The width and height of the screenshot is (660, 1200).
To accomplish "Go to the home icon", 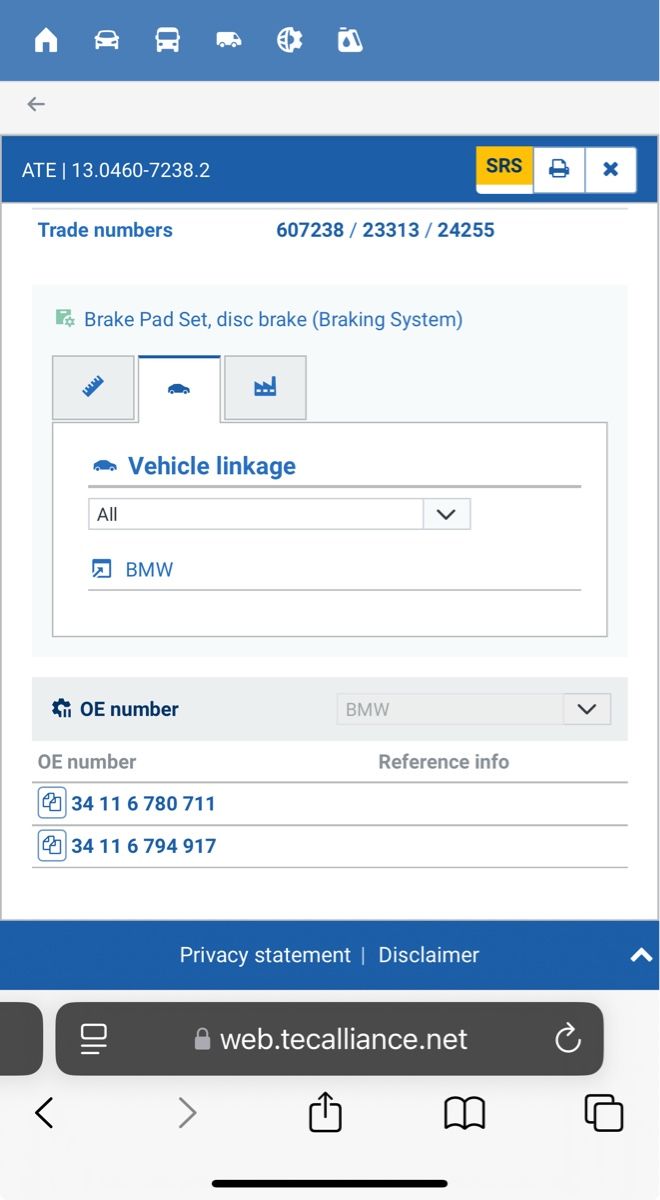I will tap(46, 40).
